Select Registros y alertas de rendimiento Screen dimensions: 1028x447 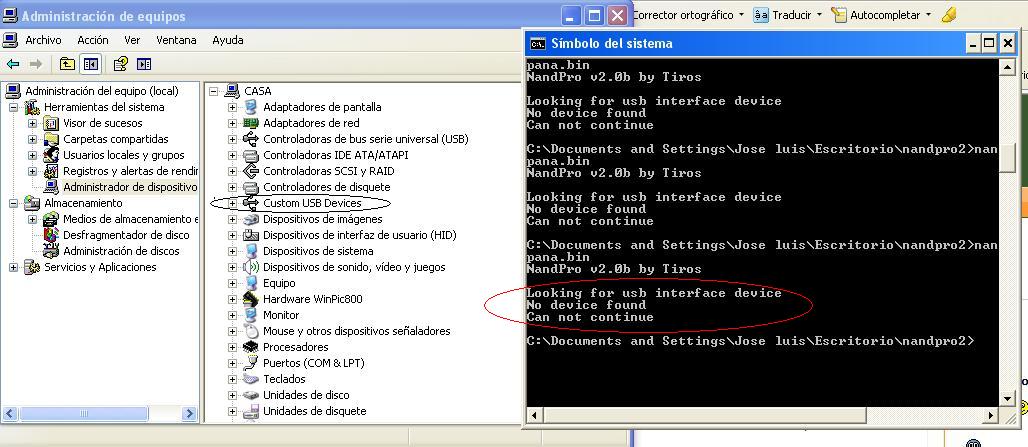tap(130, 171)
